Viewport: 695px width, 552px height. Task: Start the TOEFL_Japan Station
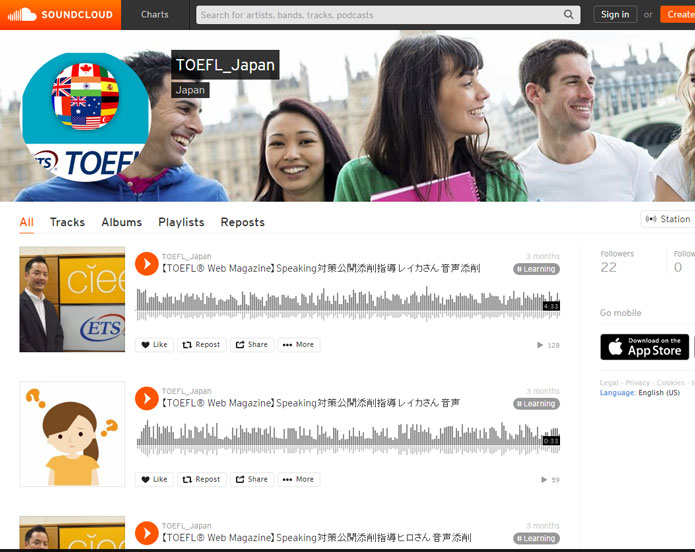668,219
